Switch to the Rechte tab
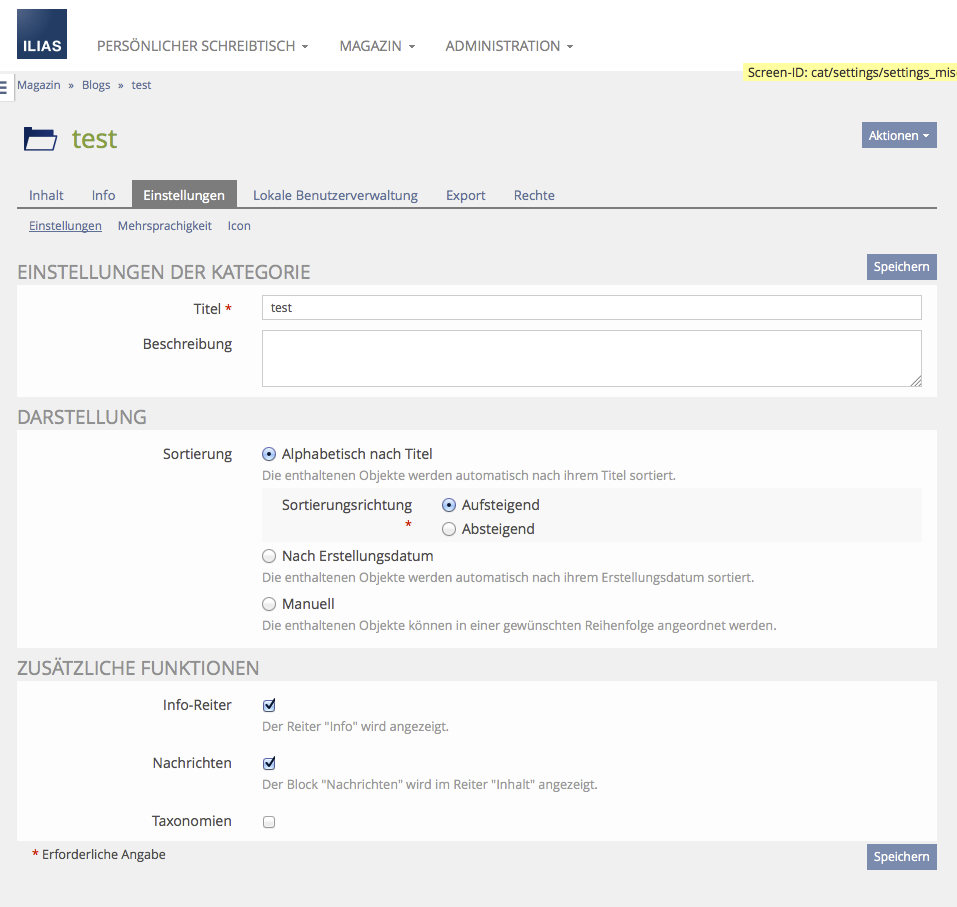 [x=534, y=195]
